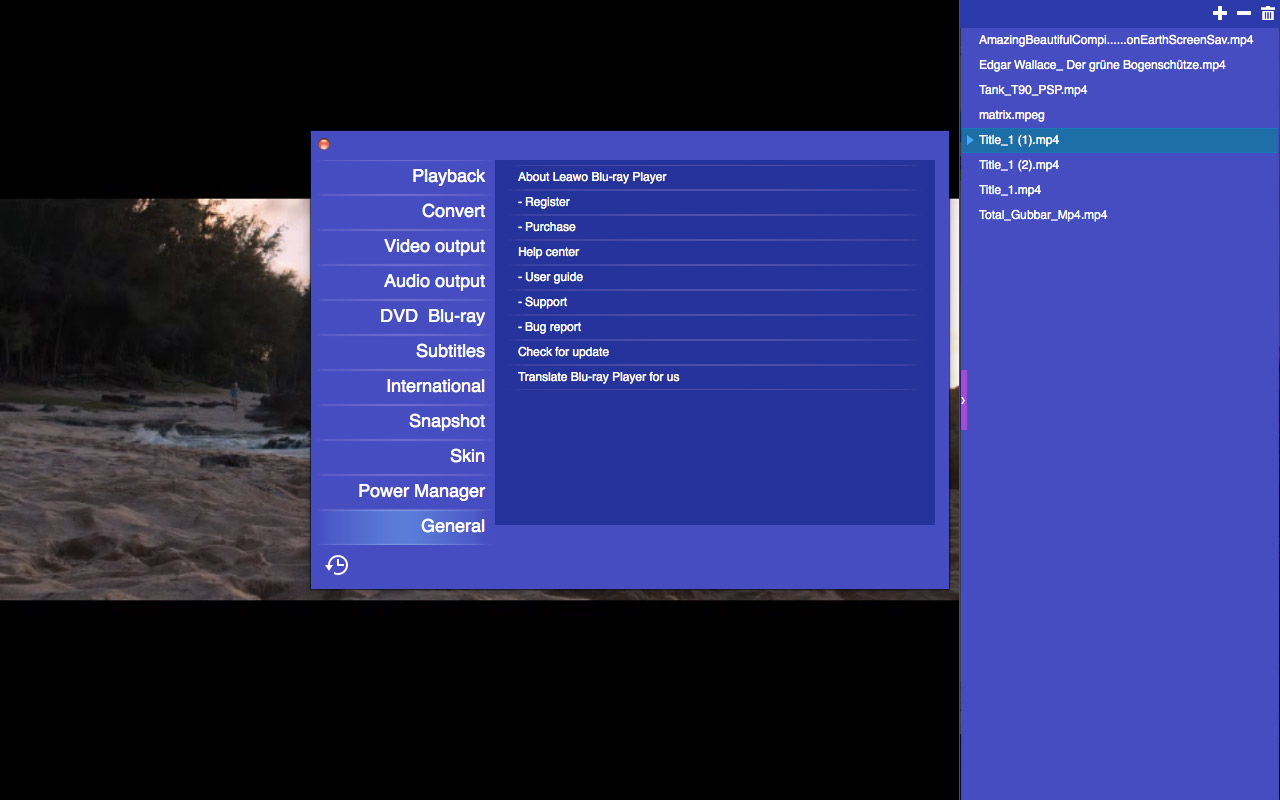The image size is (1280, 800).
Task: Click the playing indicator beside Title_1 (1).mp4
Action: (970, 140)
